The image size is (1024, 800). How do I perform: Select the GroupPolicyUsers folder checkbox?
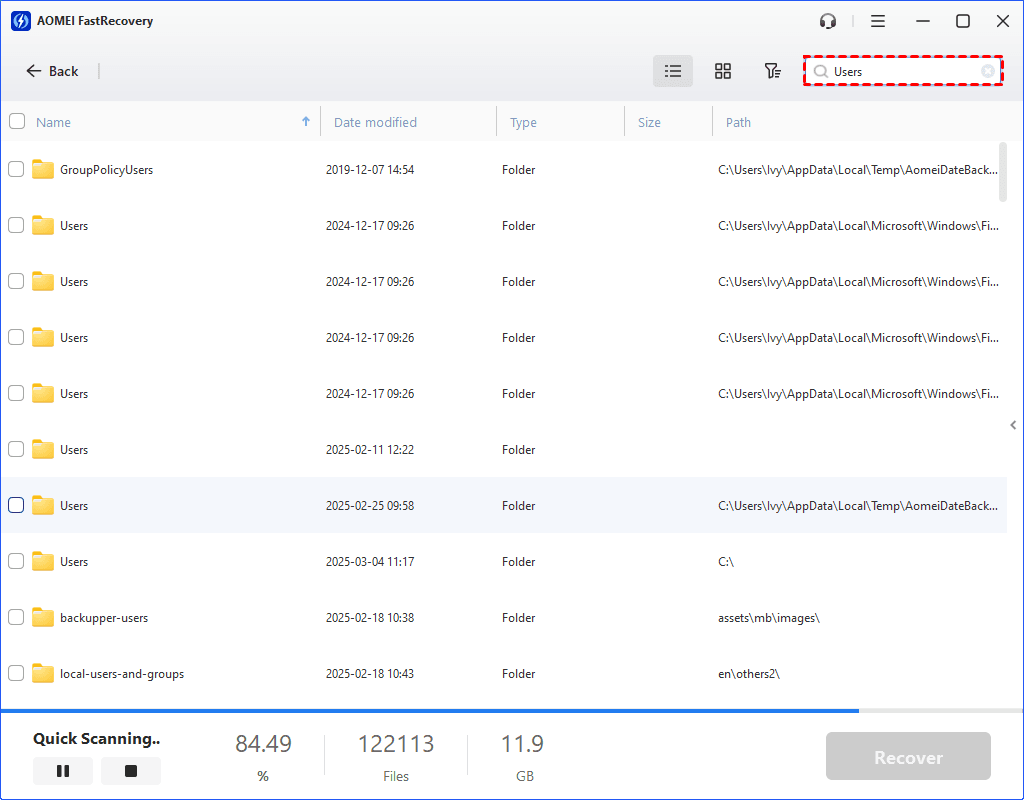(x=16, y=169)
